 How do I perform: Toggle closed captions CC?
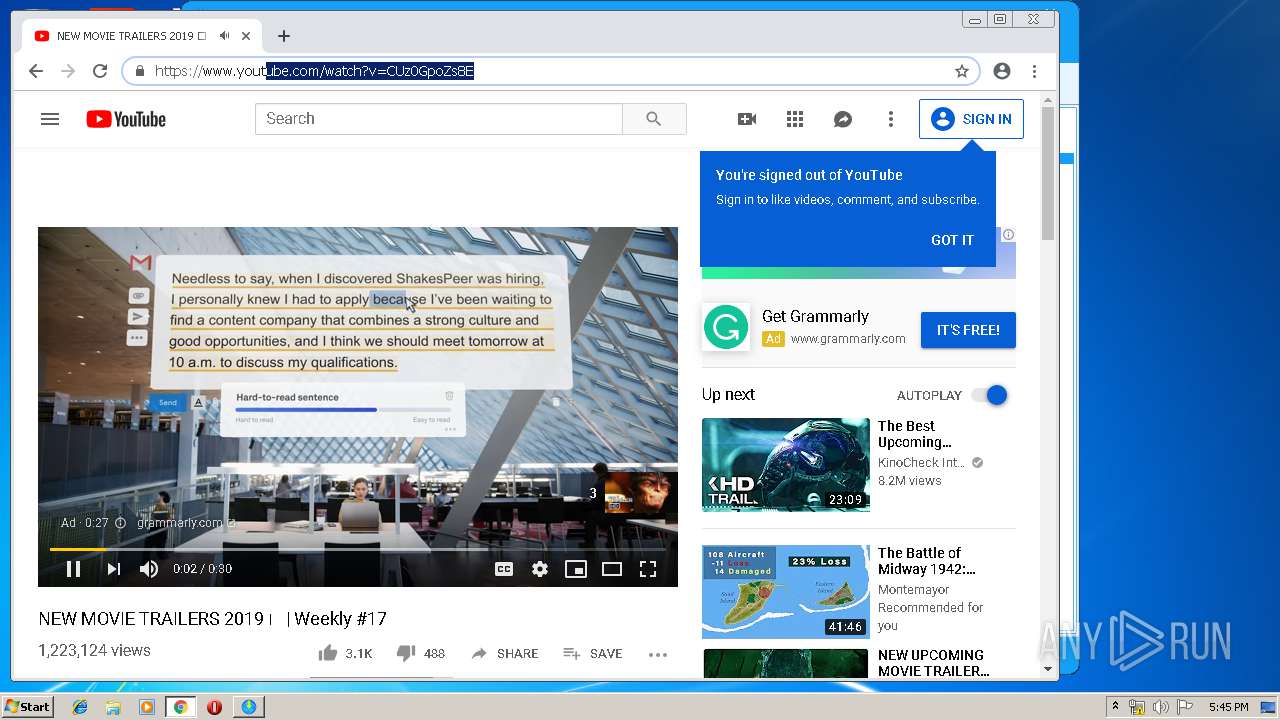pyautogui.click(x=504, y=569)
